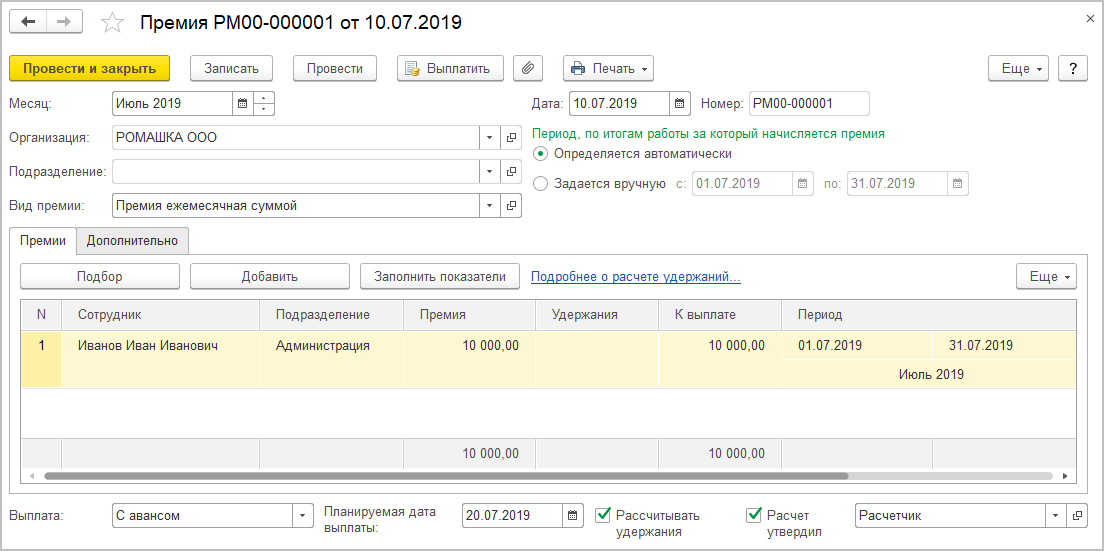Open the help question mark button
Viewport: 1104px width, 551px height.
(x=1072, y=68)
